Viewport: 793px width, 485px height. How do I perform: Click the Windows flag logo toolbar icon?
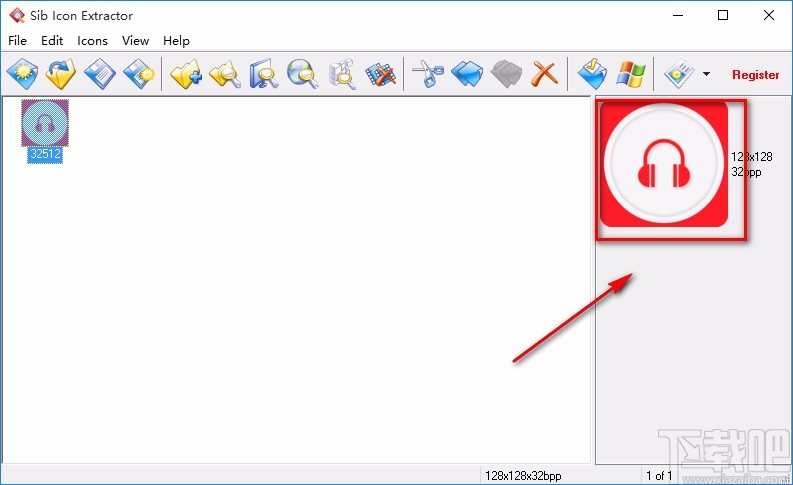point(631,74)
